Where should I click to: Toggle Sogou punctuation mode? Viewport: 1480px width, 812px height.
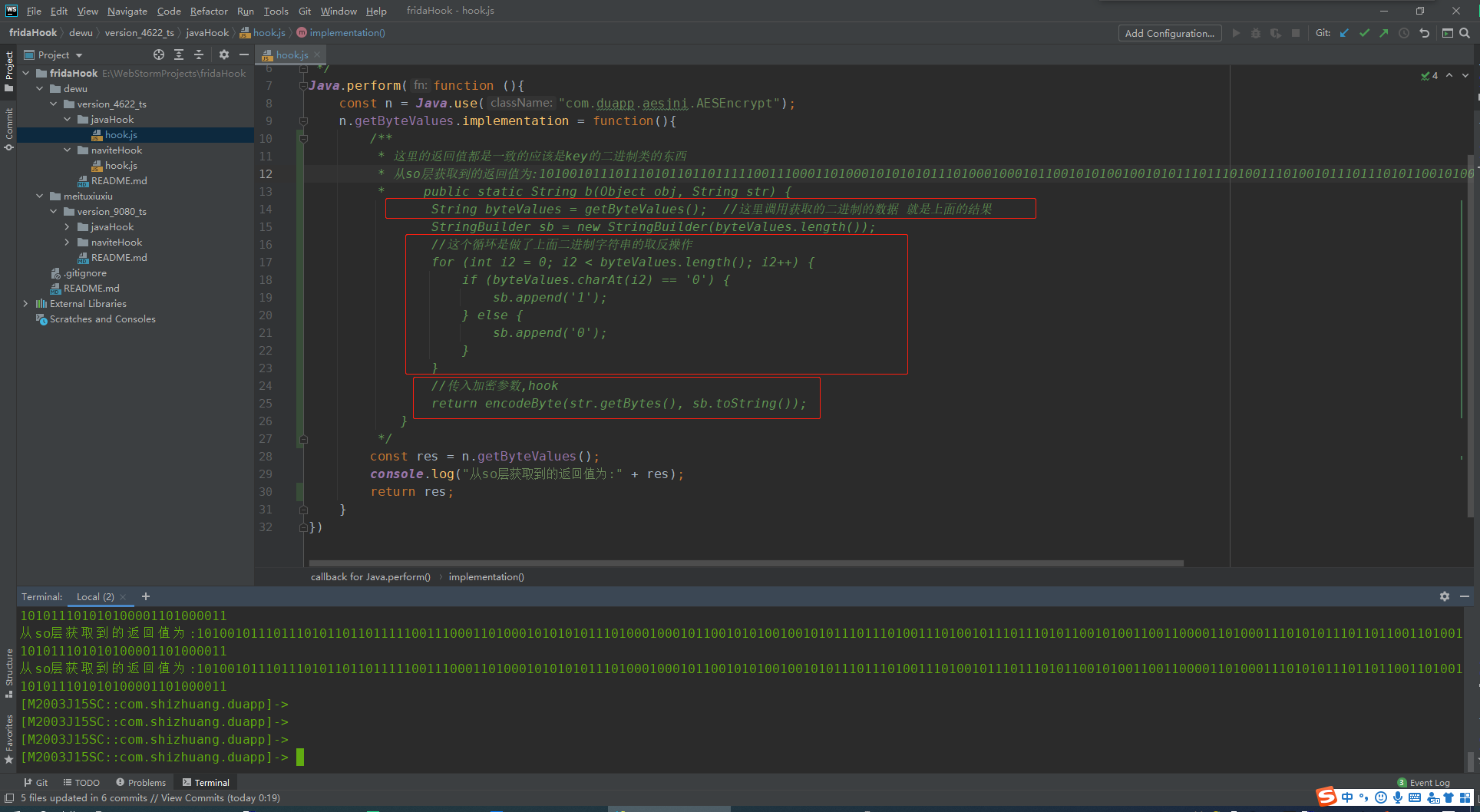1364,797
